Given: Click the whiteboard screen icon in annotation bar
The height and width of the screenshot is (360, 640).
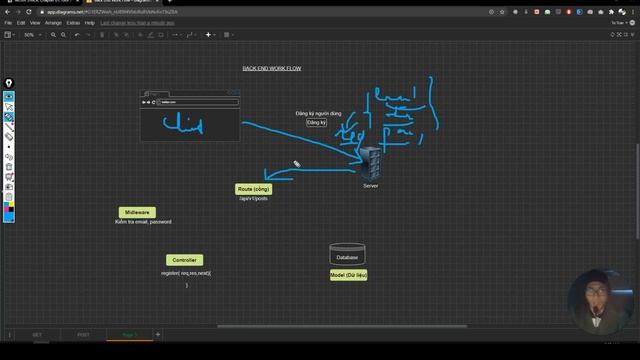Looking at the screenshot, I should click(x=9, y=177).
